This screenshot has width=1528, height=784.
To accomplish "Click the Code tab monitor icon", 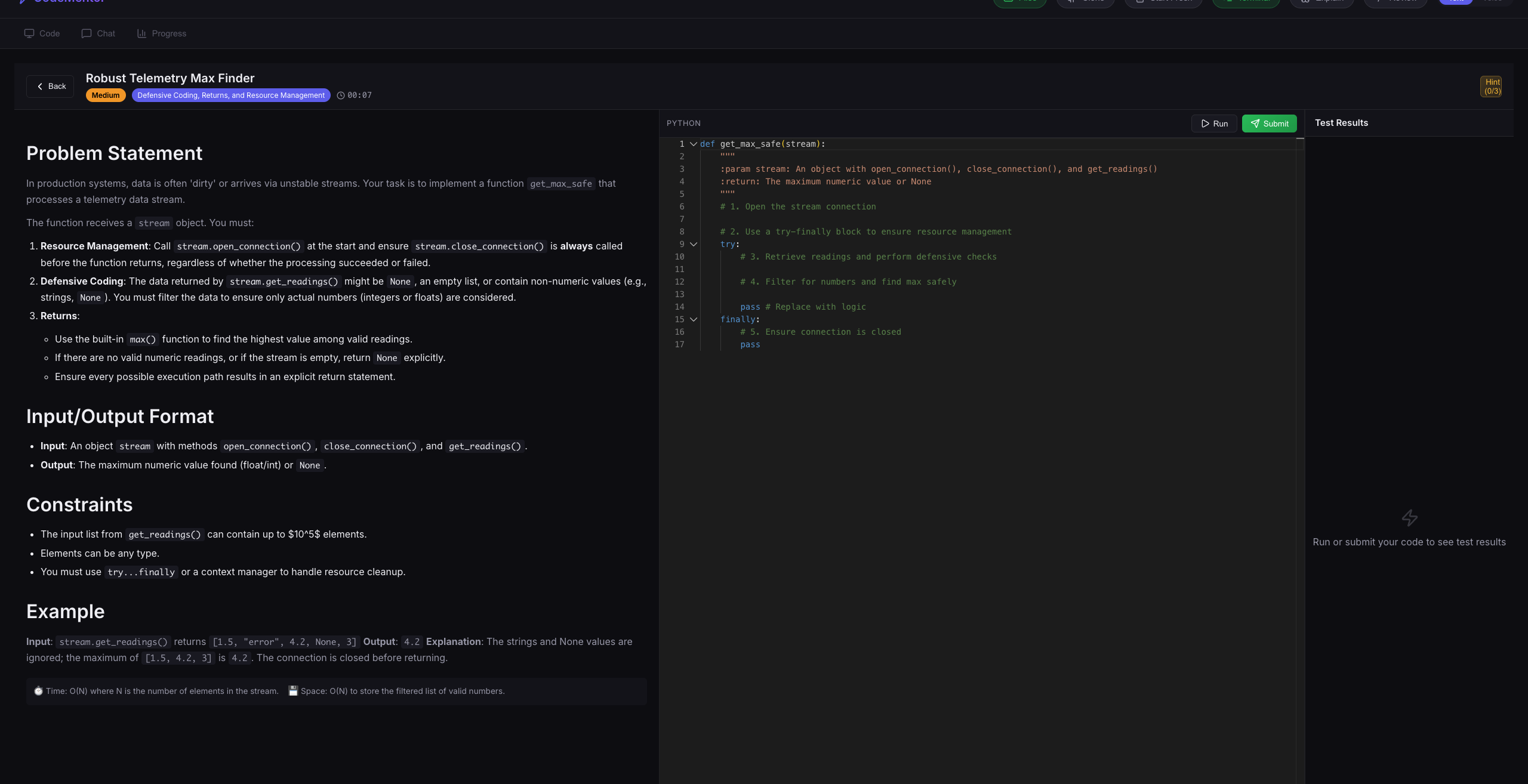I will point(29,33).
